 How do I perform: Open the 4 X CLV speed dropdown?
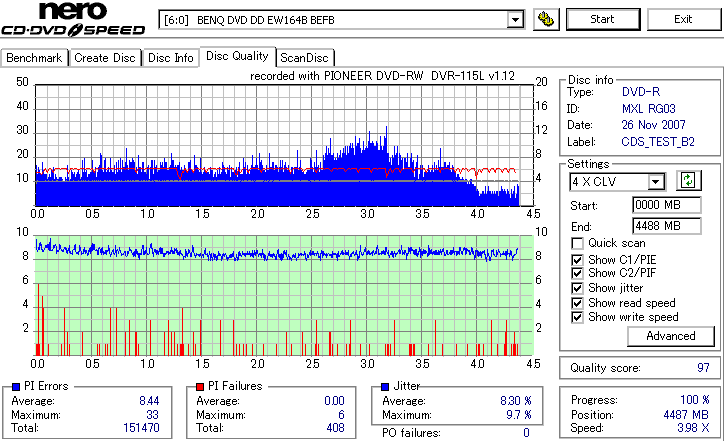click(x=655, y=181)
